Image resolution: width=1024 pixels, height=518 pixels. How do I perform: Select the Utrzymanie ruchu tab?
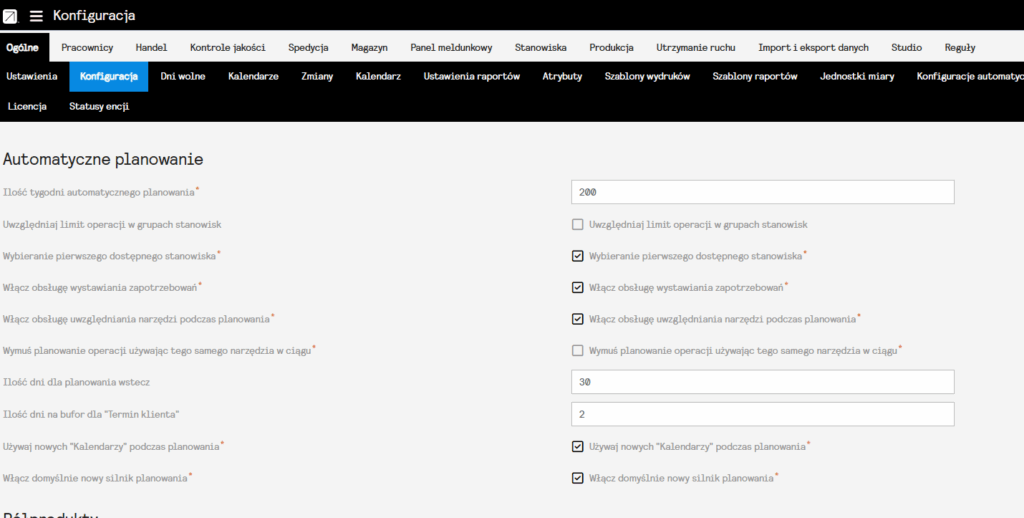[x=696, y=47]
